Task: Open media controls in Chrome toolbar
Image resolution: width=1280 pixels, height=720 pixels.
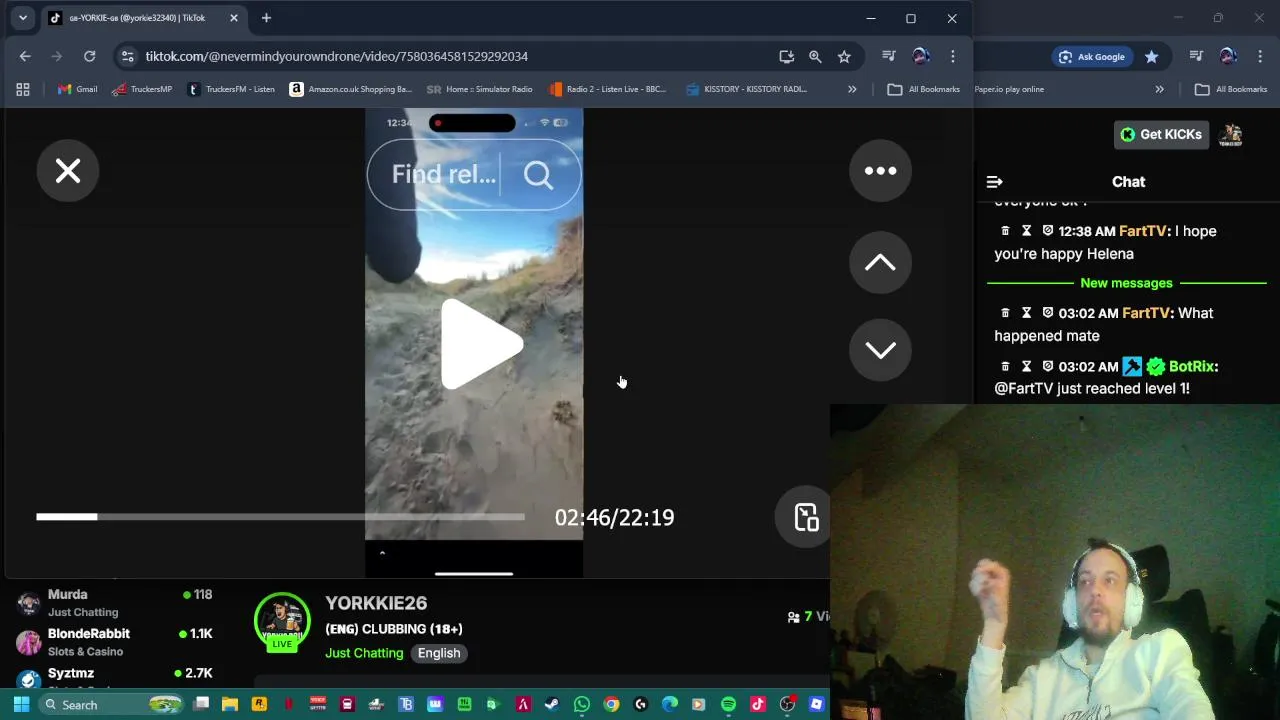Action: tap(889, 57)
